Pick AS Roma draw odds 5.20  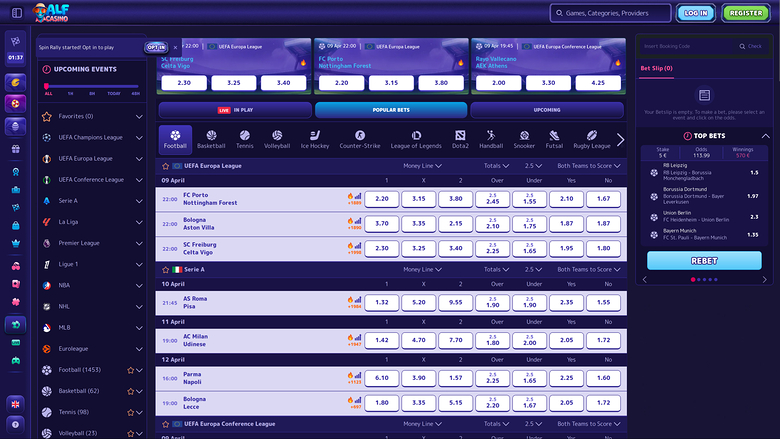coord(419,302)
